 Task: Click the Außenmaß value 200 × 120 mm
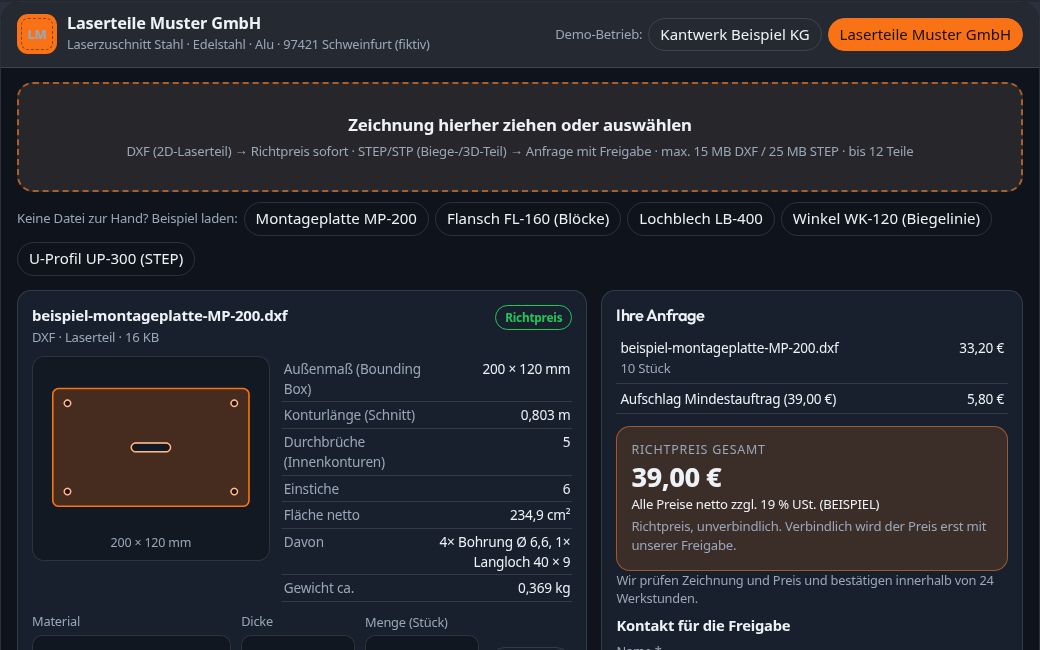(x=526, y=369)
